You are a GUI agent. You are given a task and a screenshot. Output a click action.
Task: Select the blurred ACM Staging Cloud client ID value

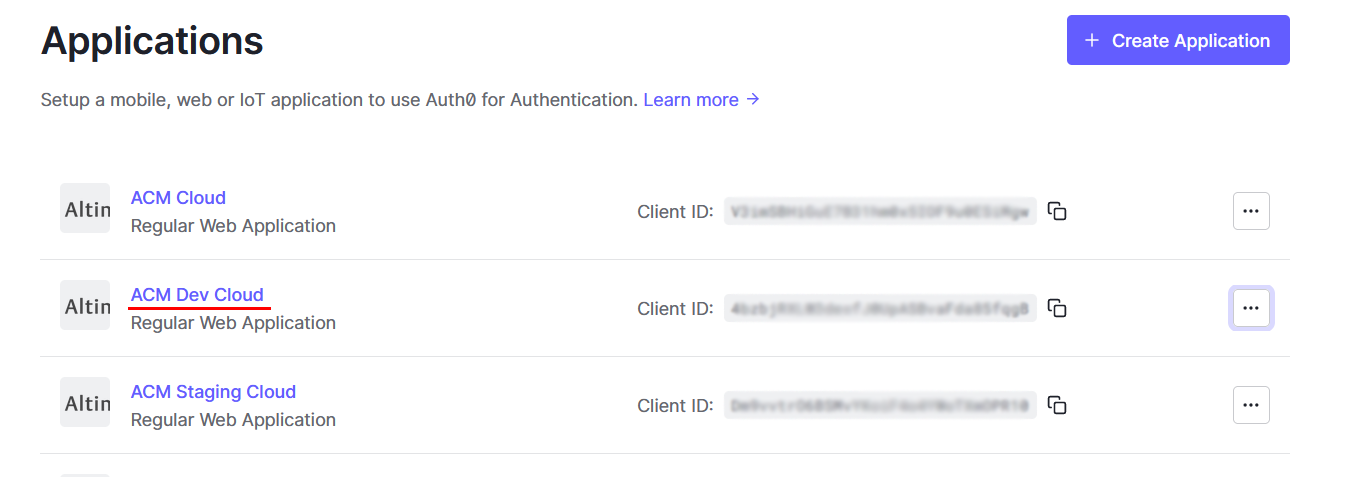point(880,405)
